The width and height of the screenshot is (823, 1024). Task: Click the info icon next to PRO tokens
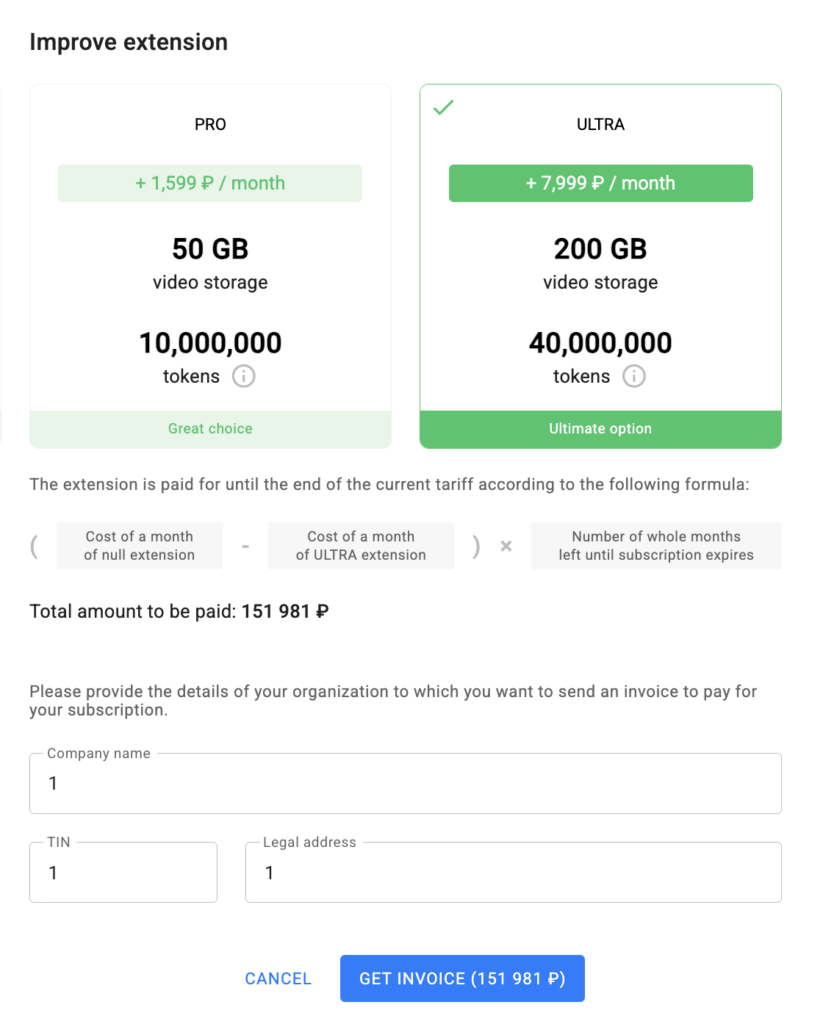point(244,377)
